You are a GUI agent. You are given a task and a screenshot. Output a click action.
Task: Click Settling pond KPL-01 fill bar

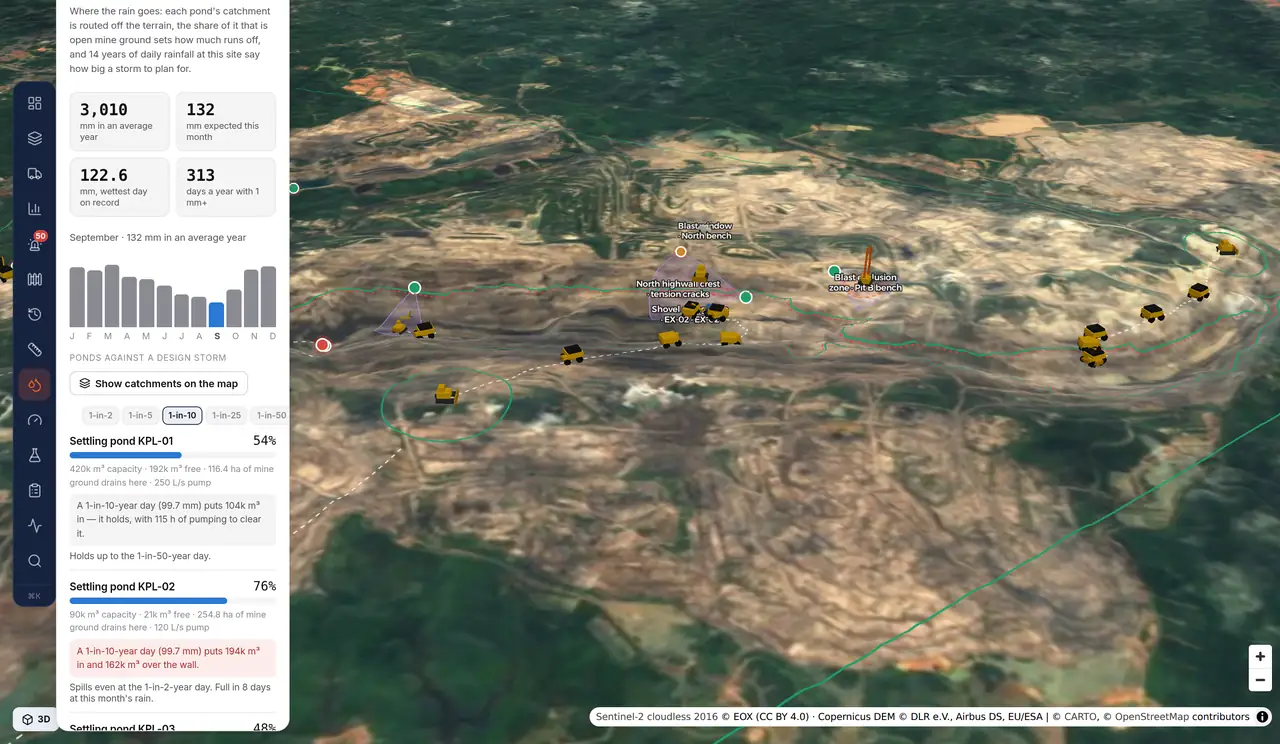[x=173, y=455]
